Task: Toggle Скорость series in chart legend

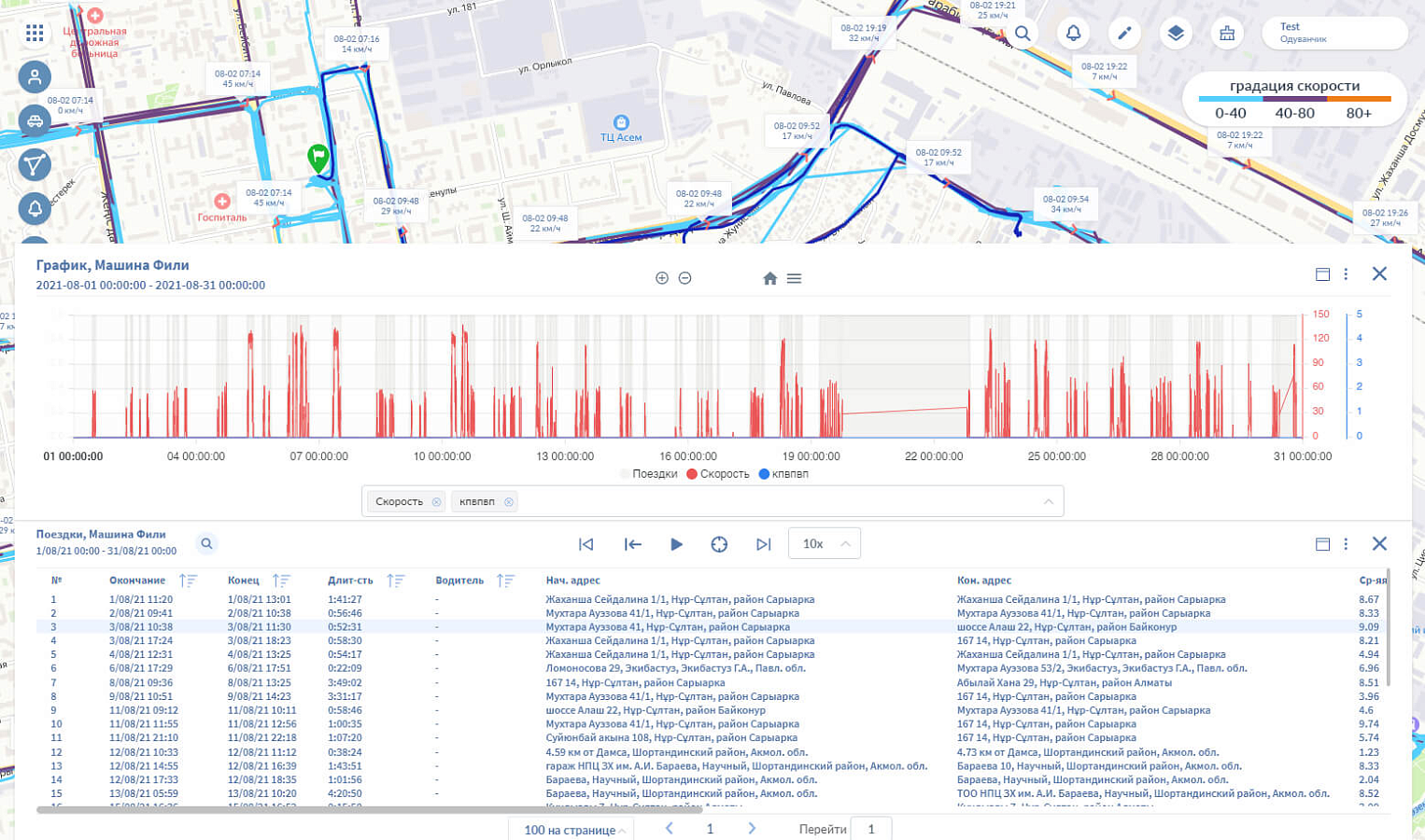Action: tap(718, 474)
